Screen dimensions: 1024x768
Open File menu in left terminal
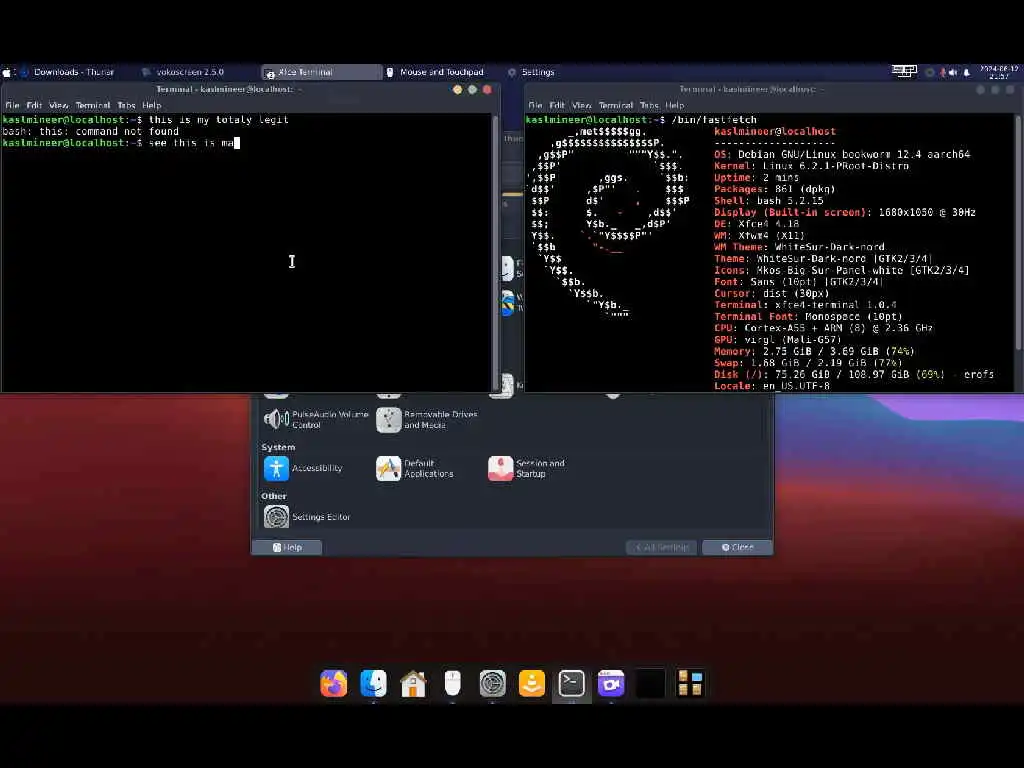click(x=12, y=105)
